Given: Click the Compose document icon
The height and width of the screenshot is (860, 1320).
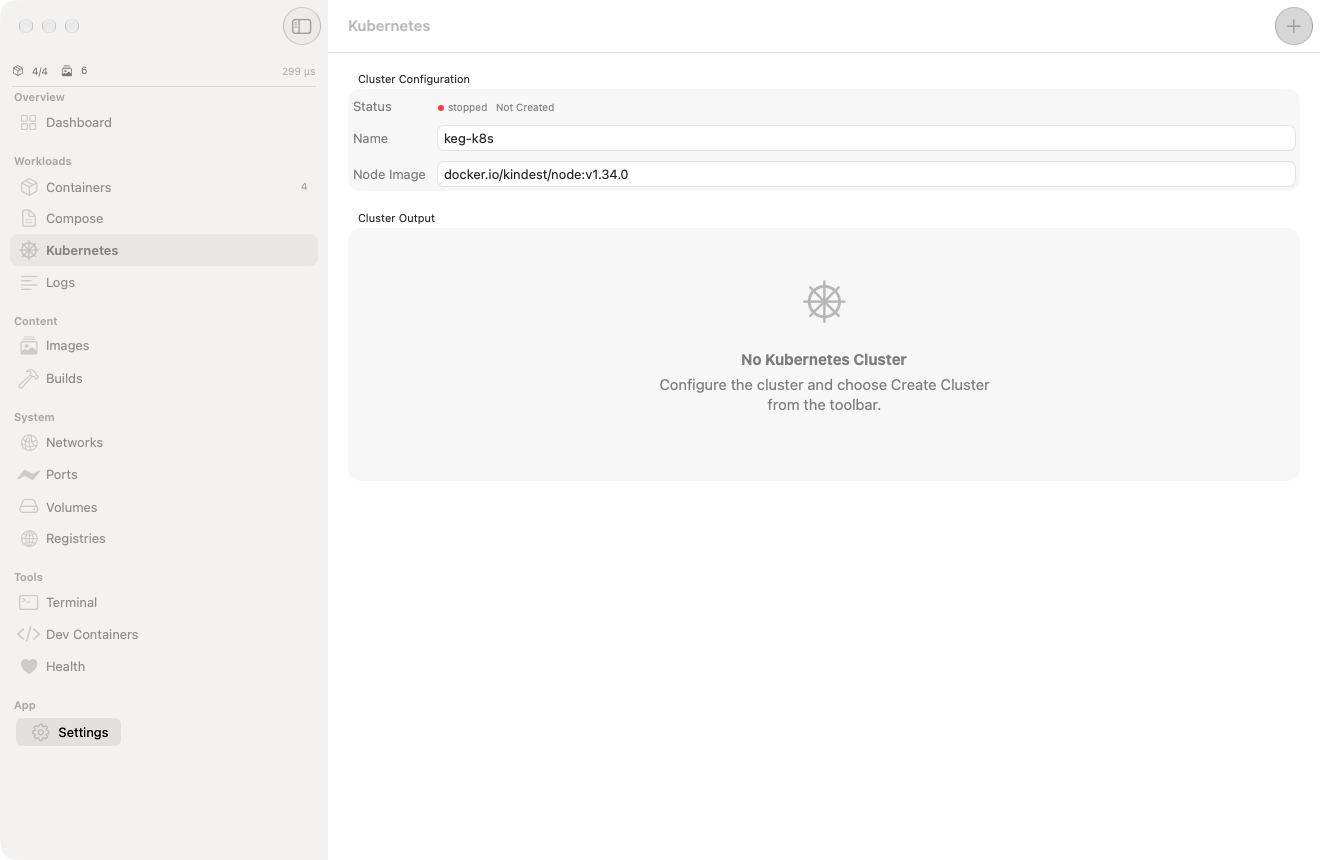Looking at the screenshot, I should point(29,218).
